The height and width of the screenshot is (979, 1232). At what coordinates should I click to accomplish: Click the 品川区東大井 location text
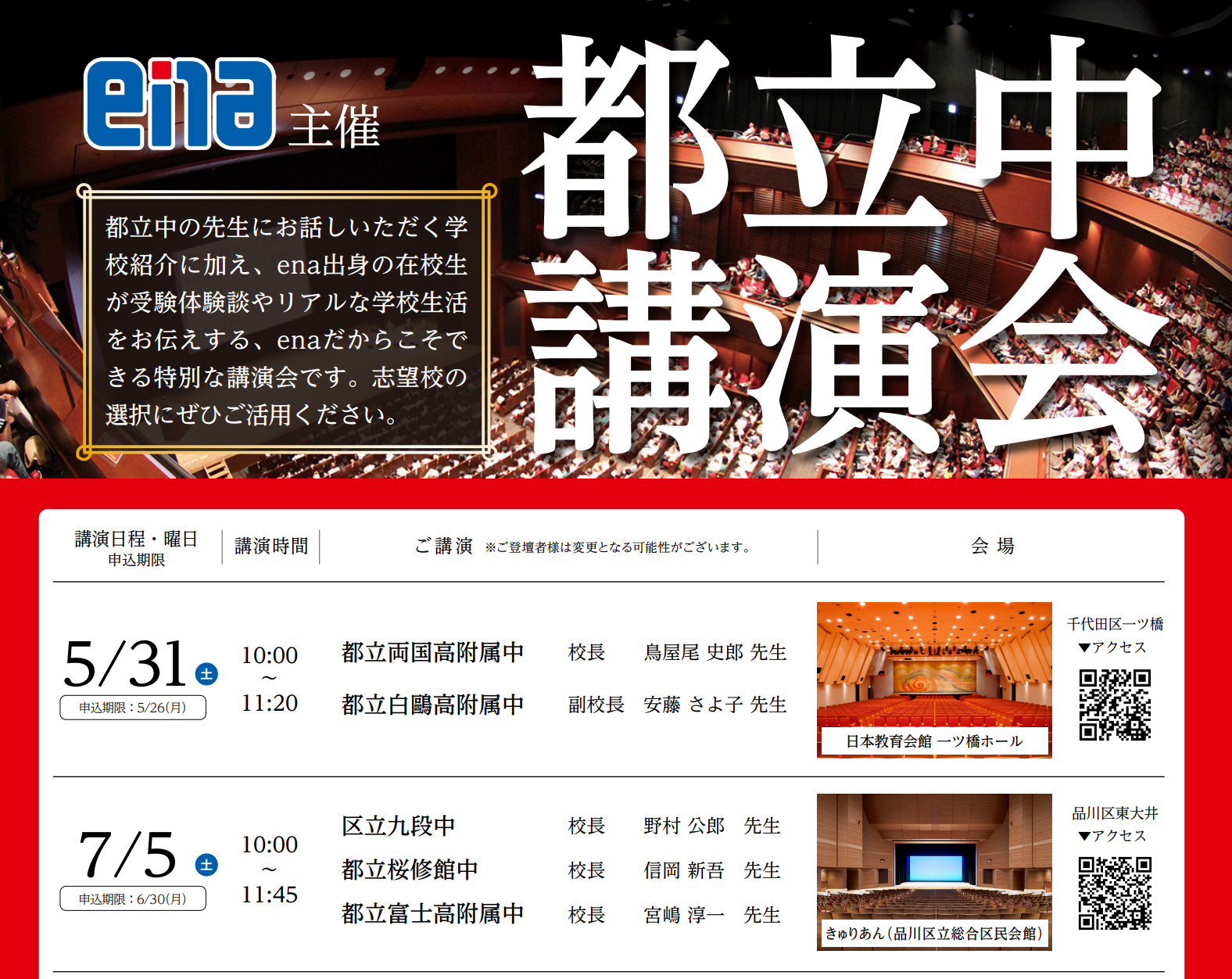tap(1115, 813)
